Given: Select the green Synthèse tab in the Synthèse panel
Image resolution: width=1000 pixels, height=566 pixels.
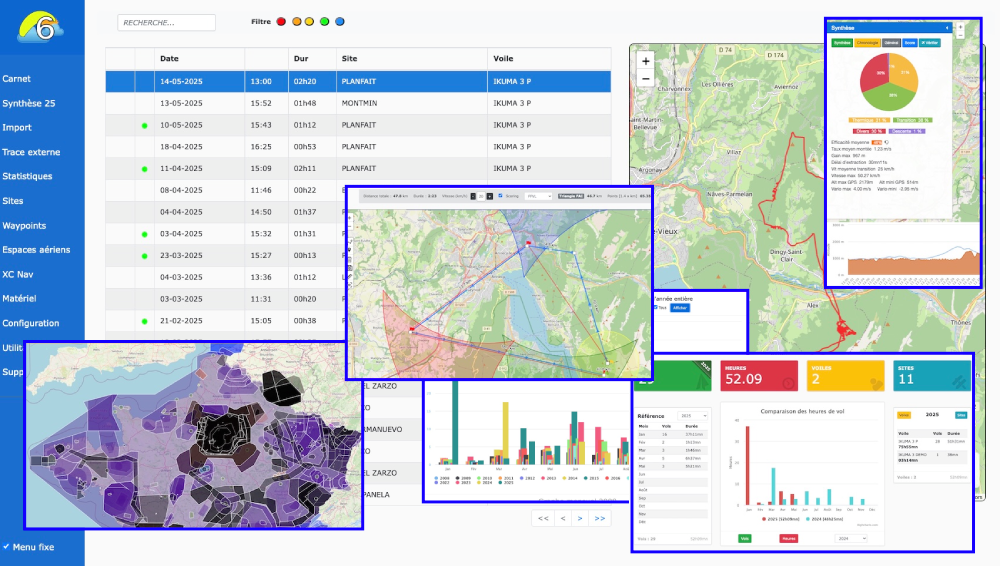Looking at the screenshot, I should 842,43.
